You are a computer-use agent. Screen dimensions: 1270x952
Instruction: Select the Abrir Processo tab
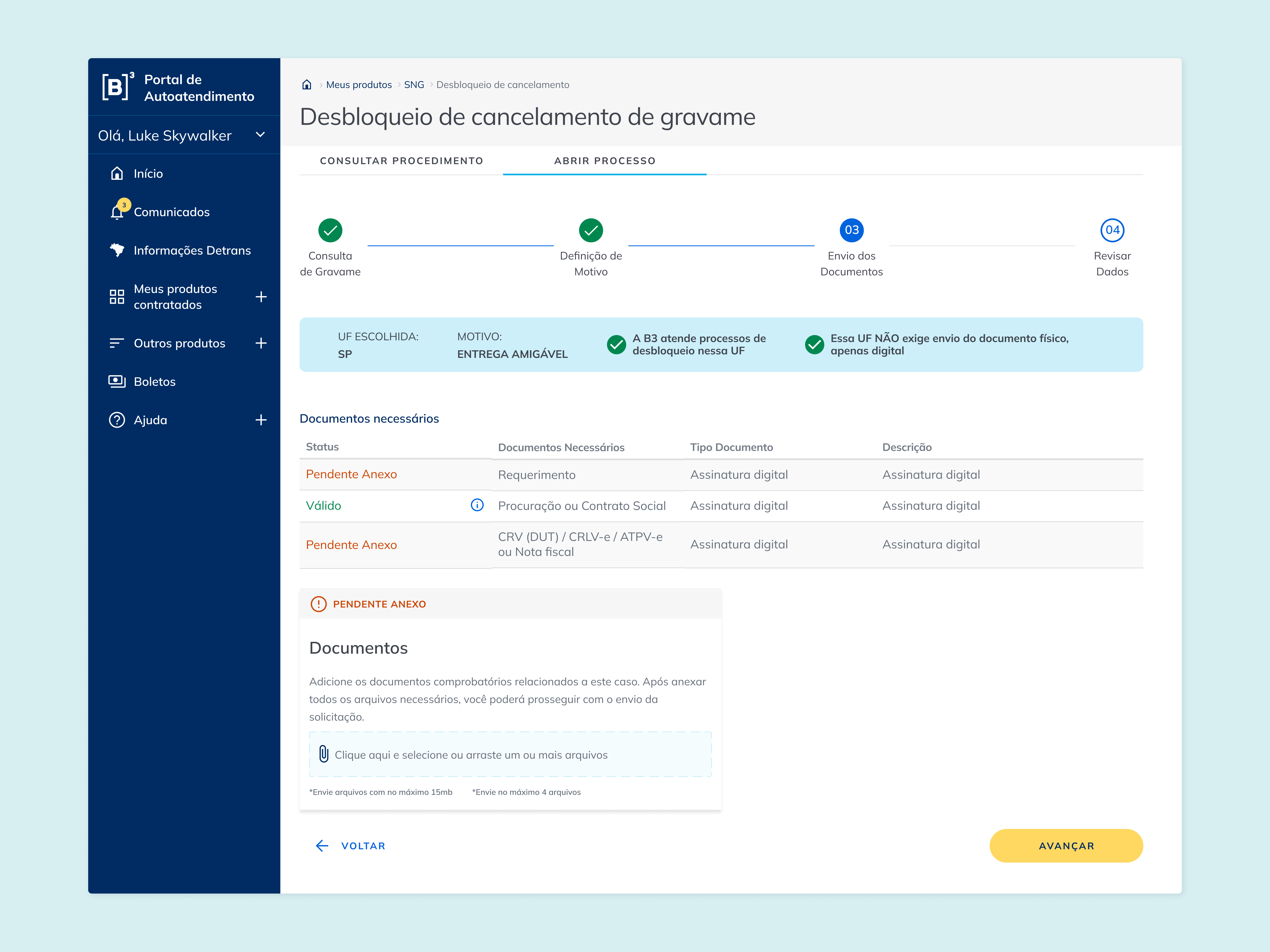coord(605,161)
